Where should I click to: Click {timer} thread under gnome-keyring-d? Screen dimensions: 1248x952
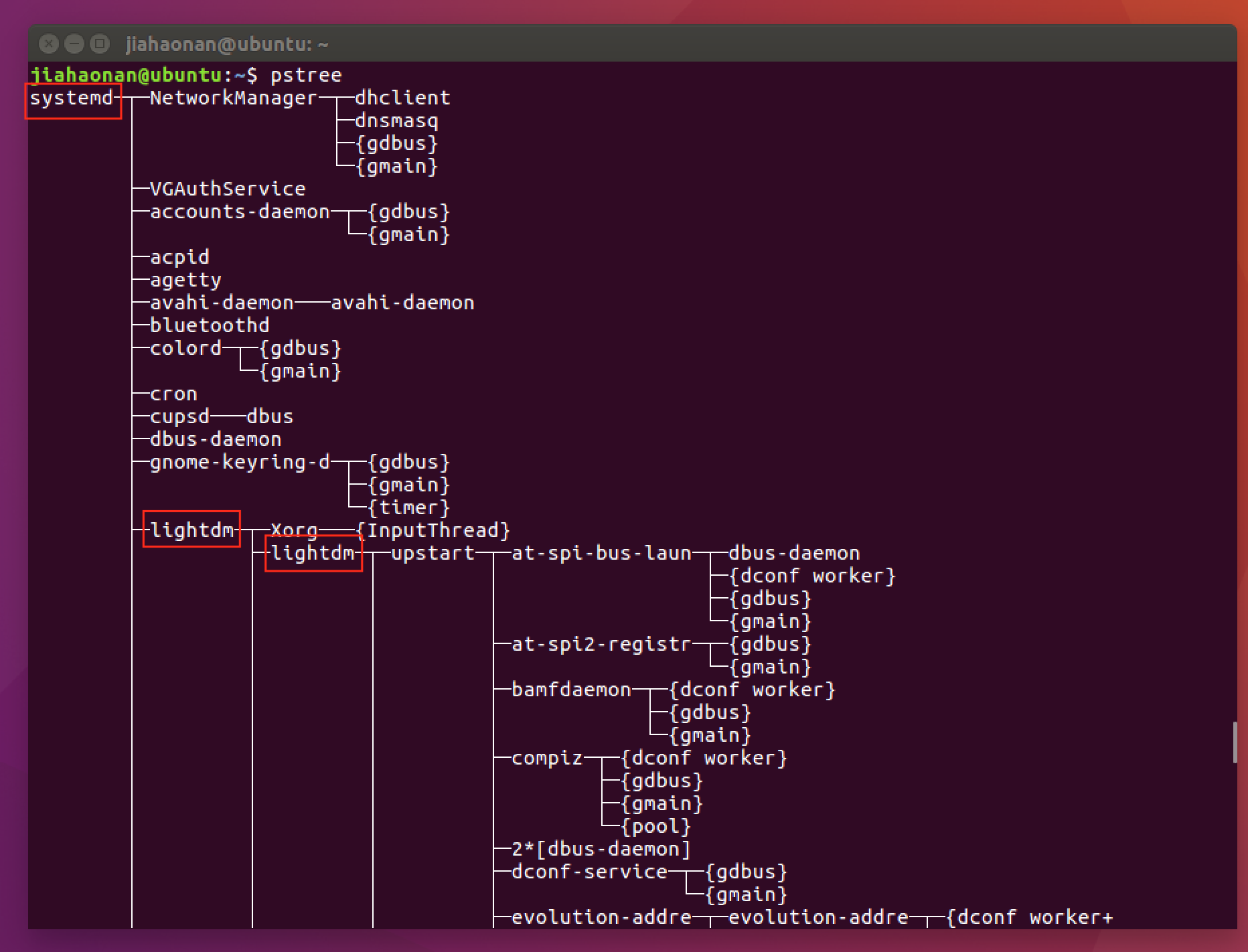click(408, 507)
